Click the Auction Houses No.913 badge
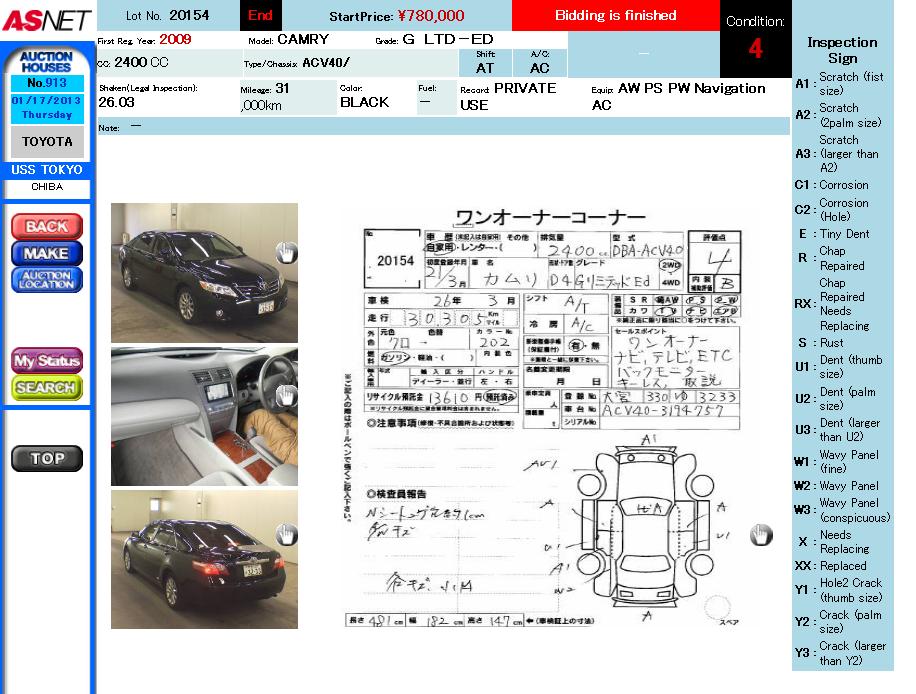The image size is (916, 694). [46, 84]
